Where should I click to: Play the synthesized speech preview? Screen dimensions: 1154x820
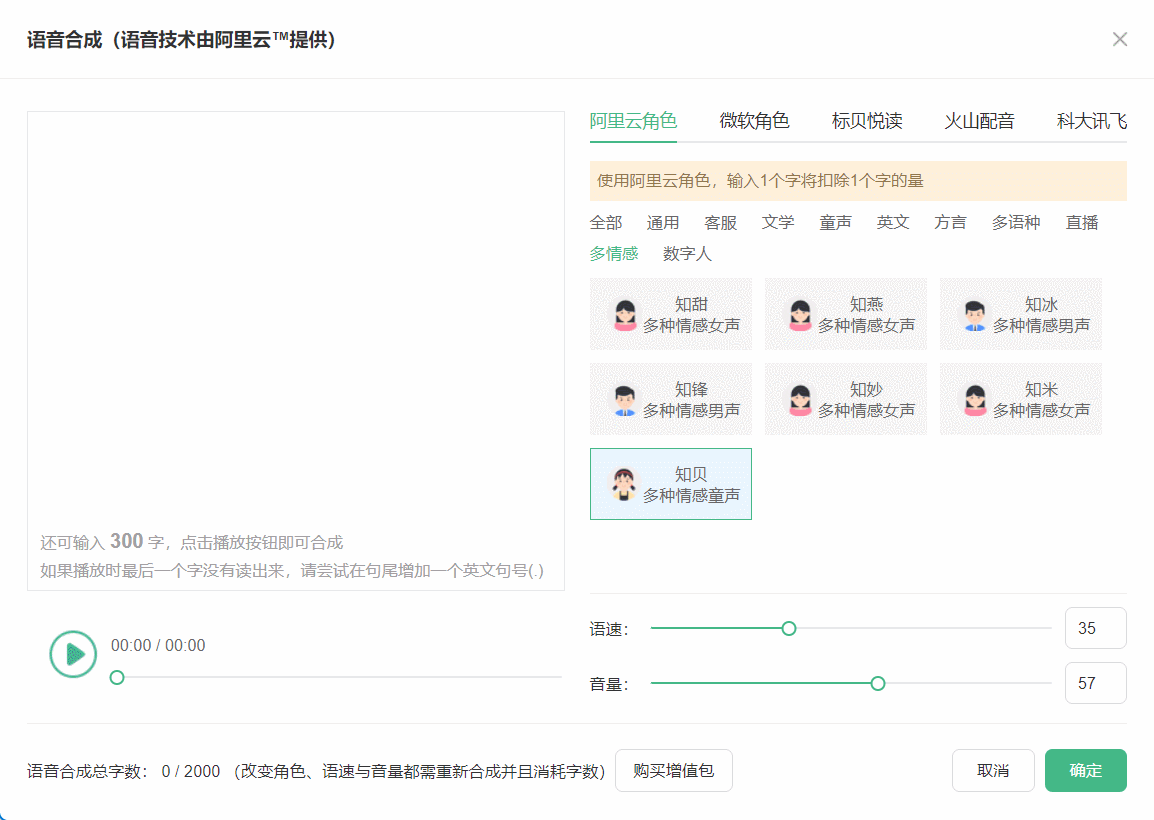point(73,654)
